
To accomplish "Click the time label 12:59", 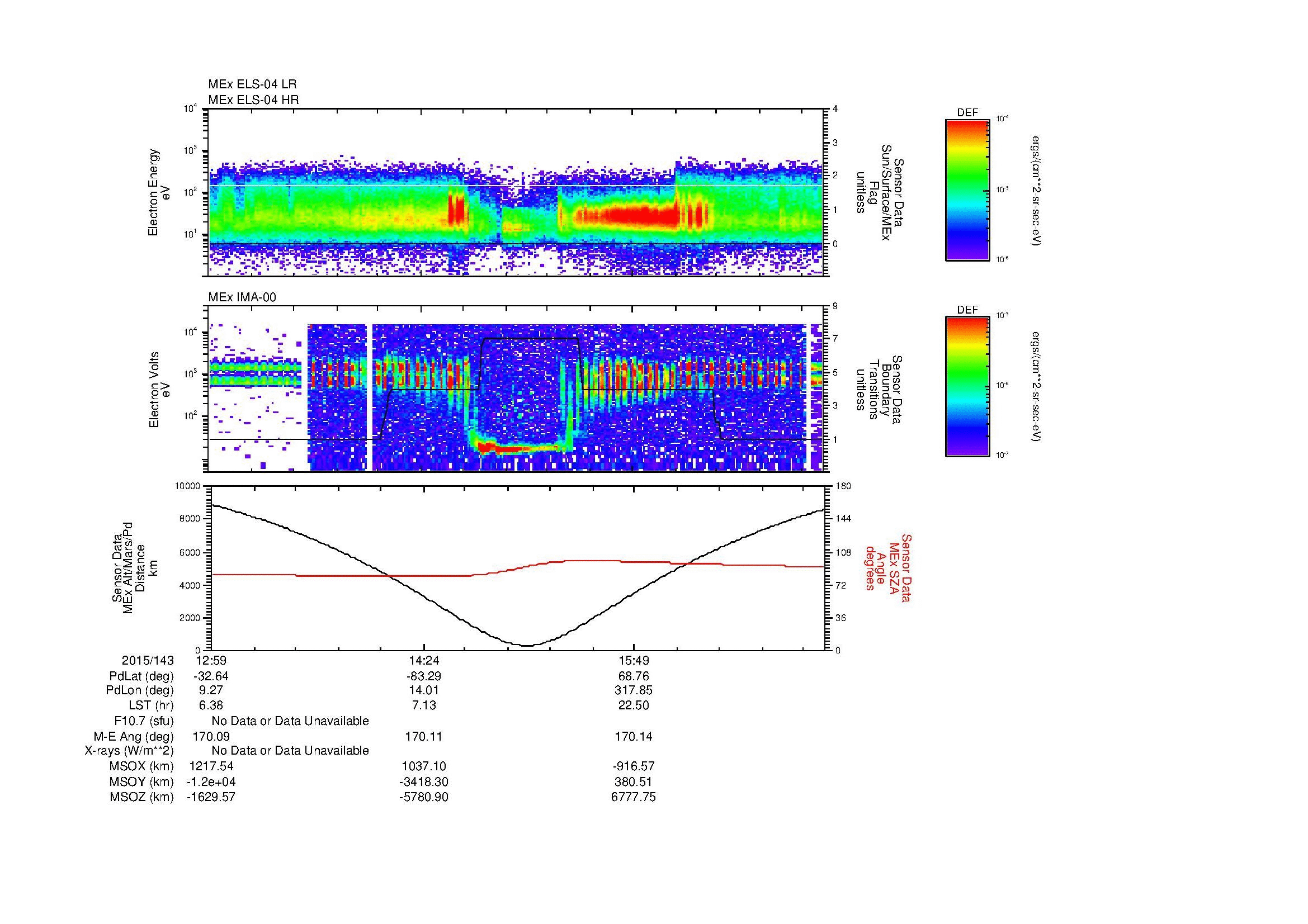I will [211, 661].
